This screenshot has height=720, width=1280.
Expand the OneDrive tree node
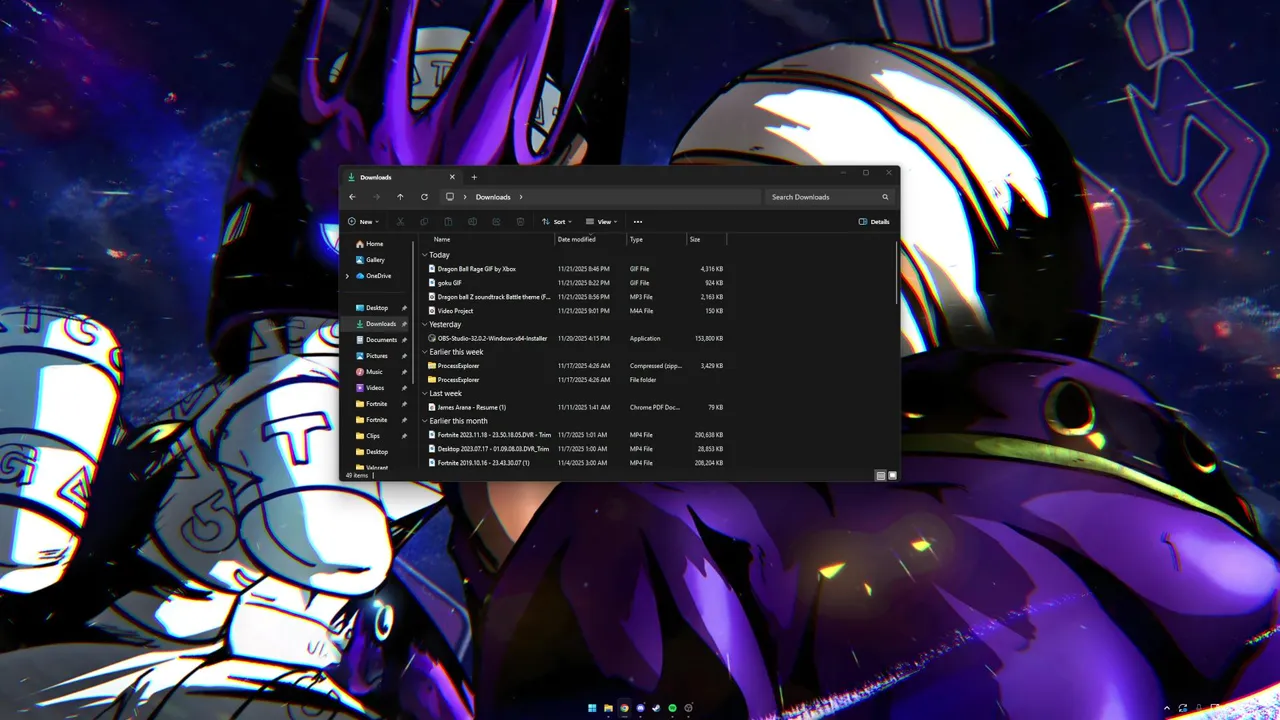coord(348,276)
